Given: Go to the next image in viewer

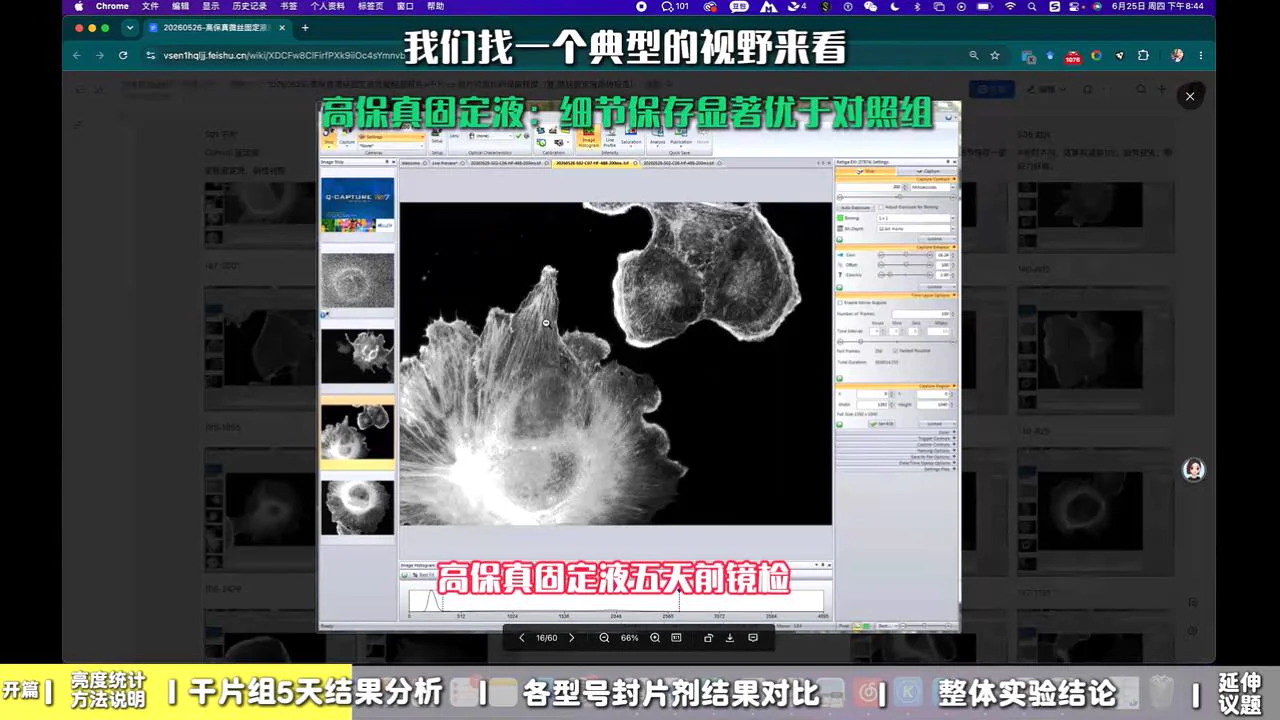Looking at the screenshot, I should pos(572,638).
